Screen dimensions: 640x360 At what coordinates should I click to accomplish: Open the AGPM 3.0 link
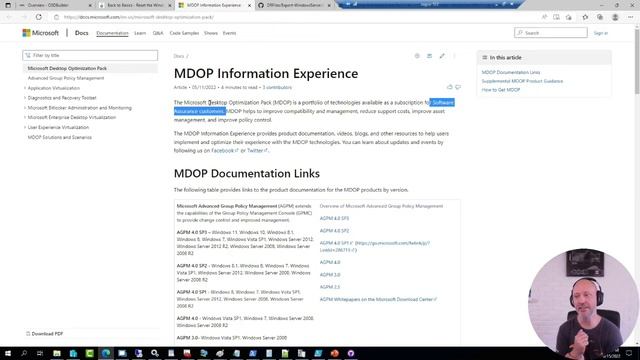(x=330, y=275)
